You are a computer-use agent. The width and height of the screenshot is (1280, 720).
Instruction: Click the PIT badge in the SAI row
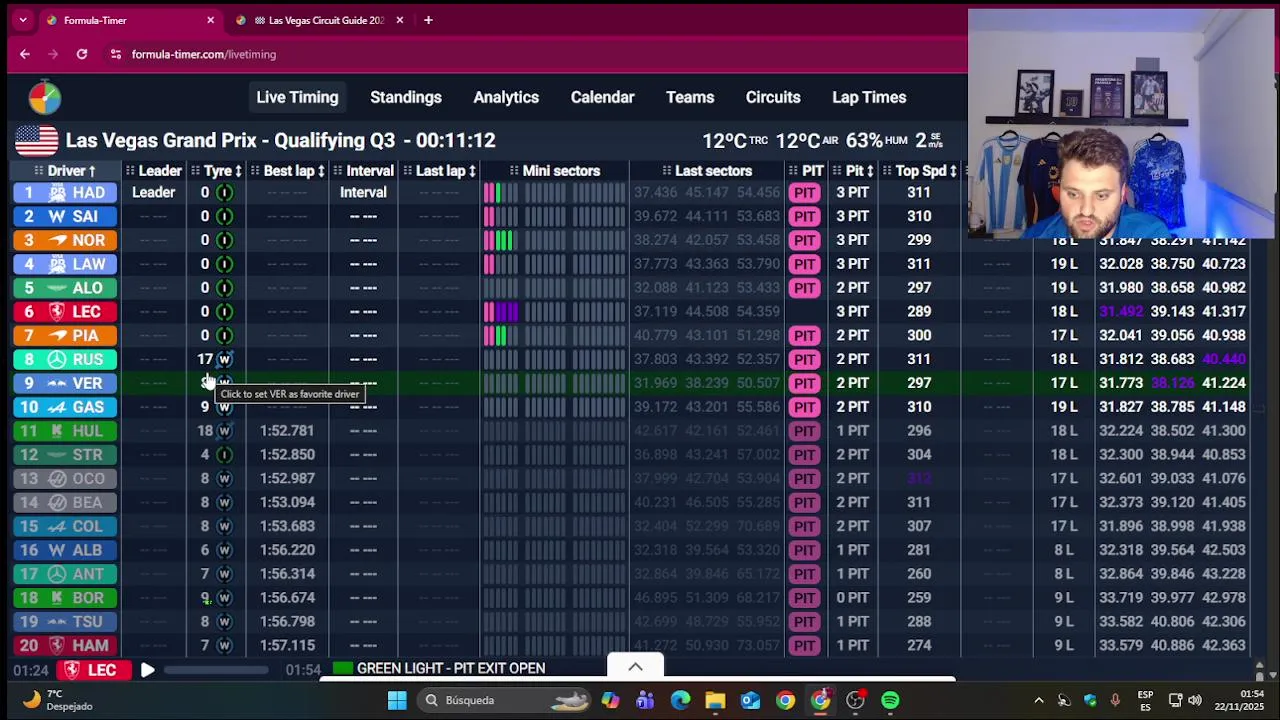[805, 216]
